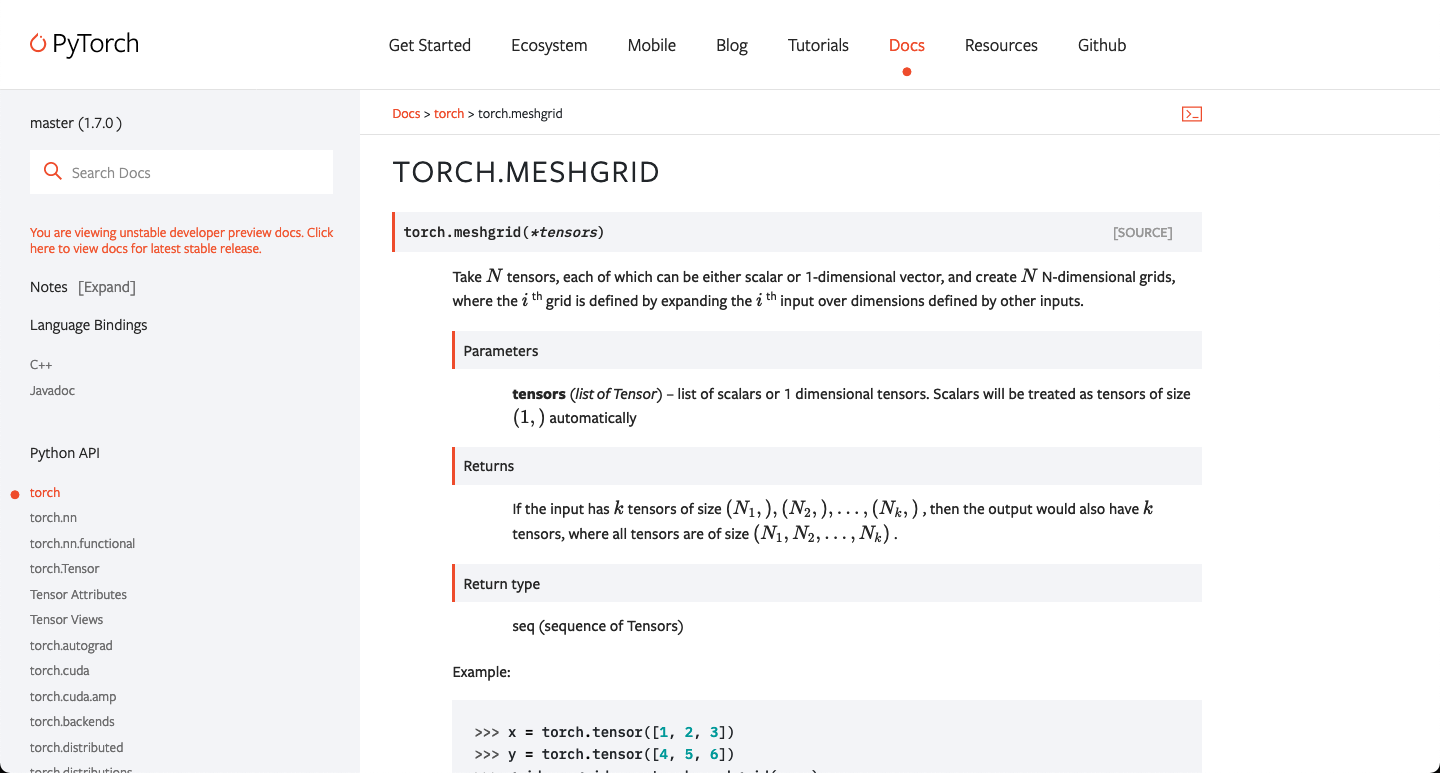Open torch.cuda.amp in the sidebar
The image size is (1440, 773).
tap(73, 696)
